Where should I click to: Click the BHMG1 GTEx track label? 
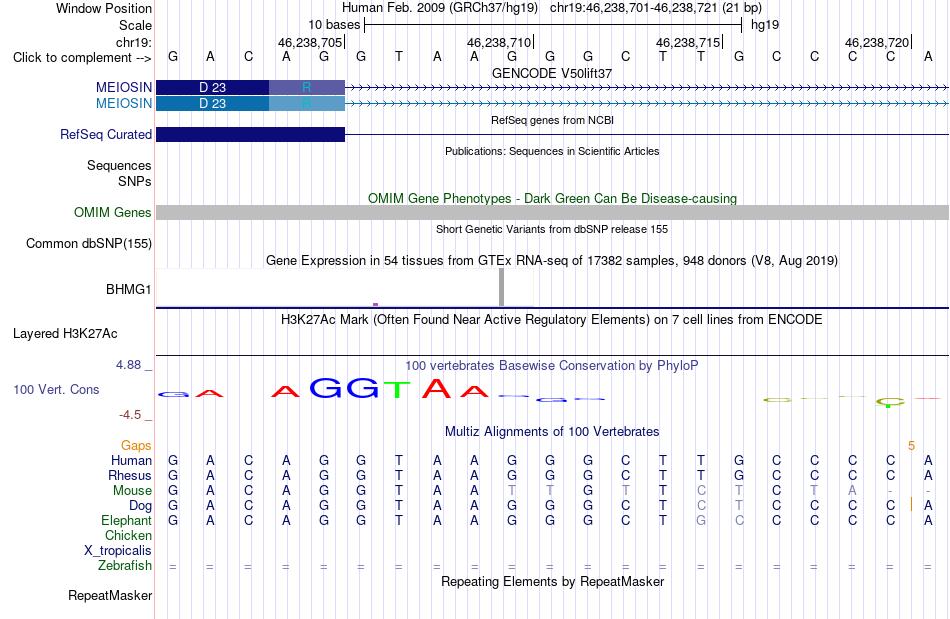click(128, 290)
